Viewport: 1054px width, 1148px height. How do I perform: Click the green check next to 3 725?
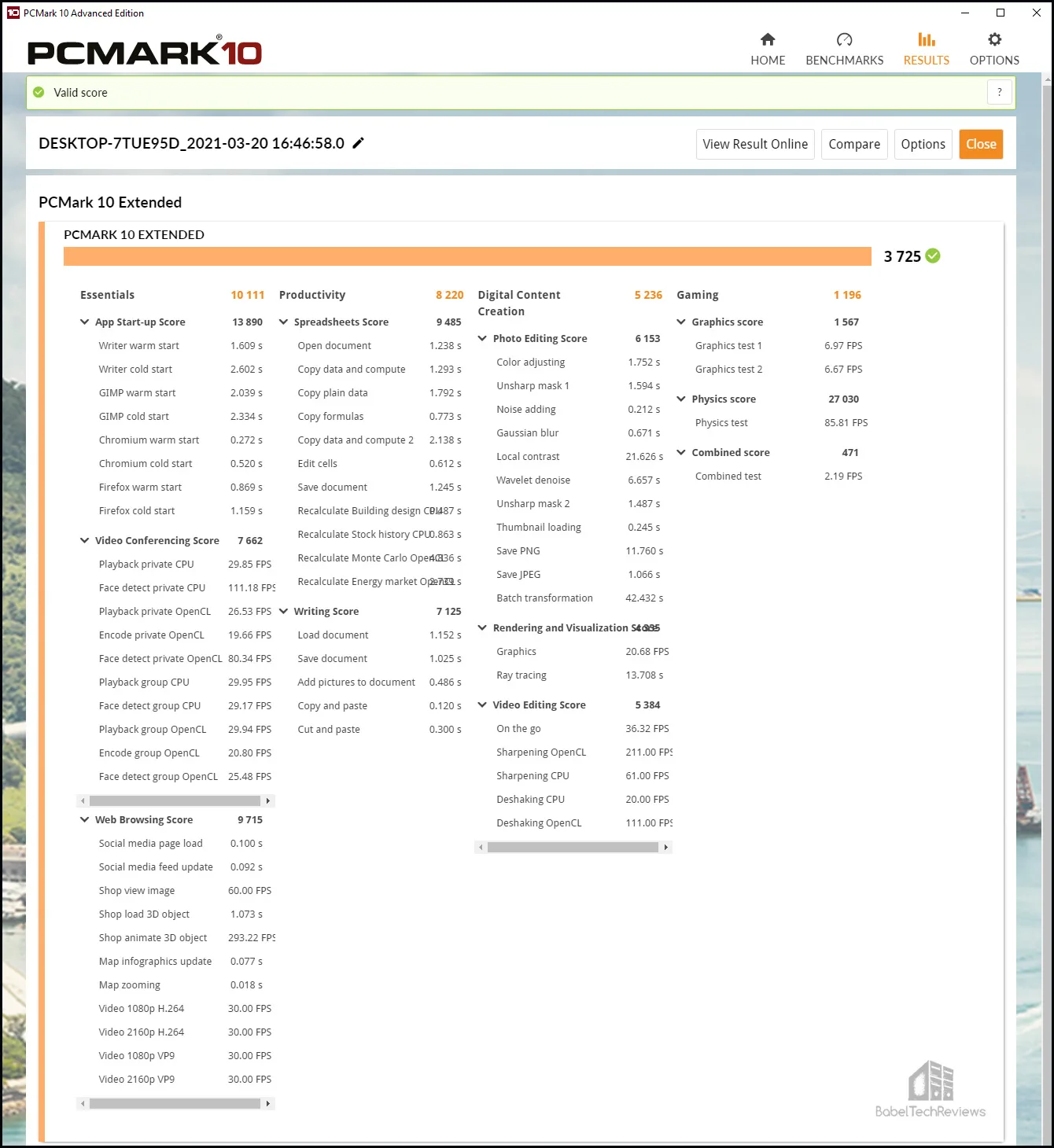tap(933, 256)
